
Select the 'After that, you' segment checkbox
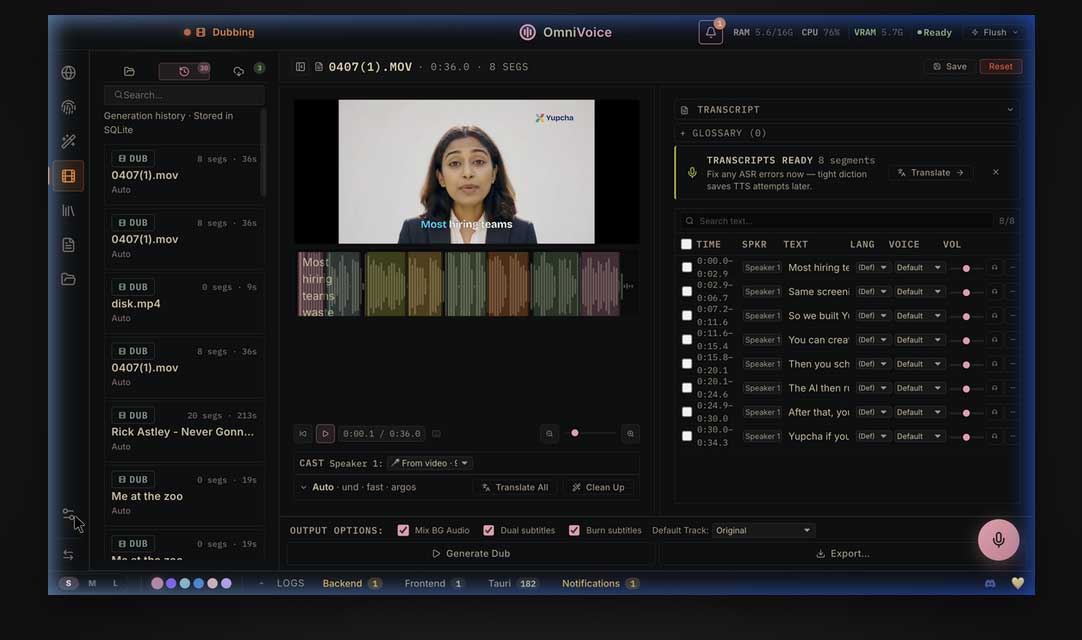(687, 412)
